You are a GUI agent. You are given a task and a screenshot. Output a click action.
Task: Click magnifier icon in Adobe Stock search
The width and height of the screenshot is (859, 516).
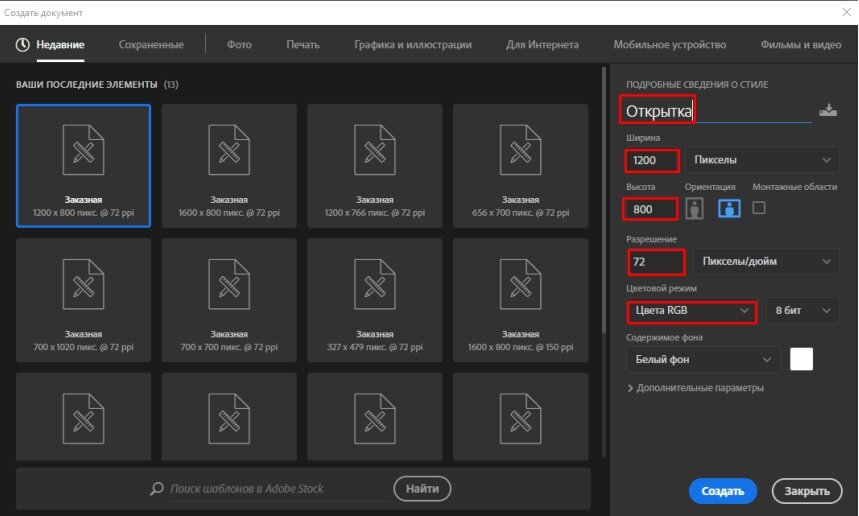click(x=157, y=488)
